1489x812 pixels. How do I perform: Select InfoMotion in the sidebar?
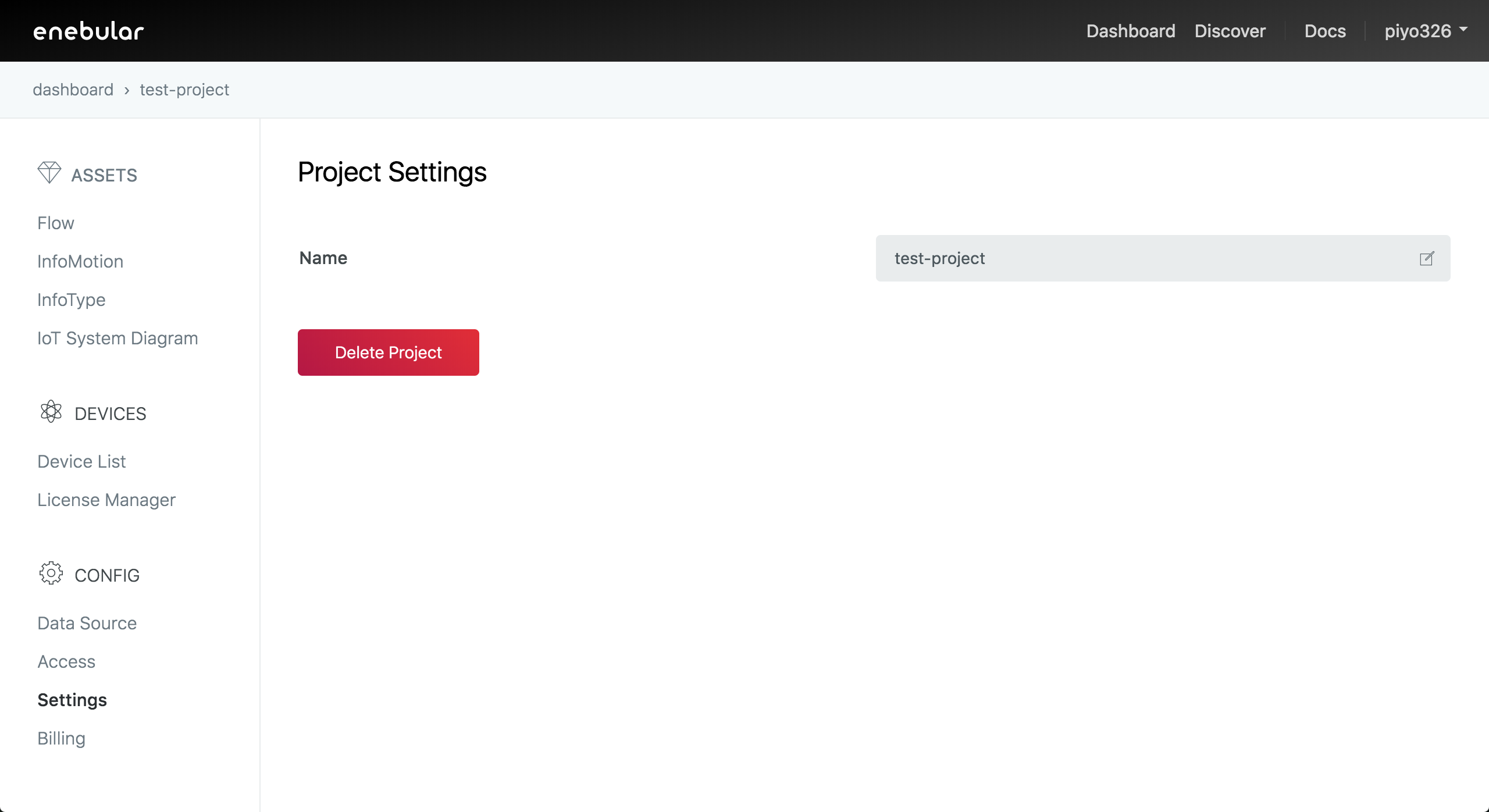[80, 262]
